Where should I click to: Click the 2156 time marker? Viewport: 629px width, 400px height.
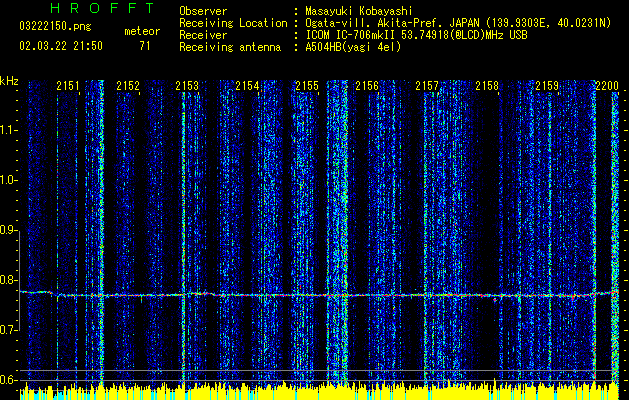[367, 86]
